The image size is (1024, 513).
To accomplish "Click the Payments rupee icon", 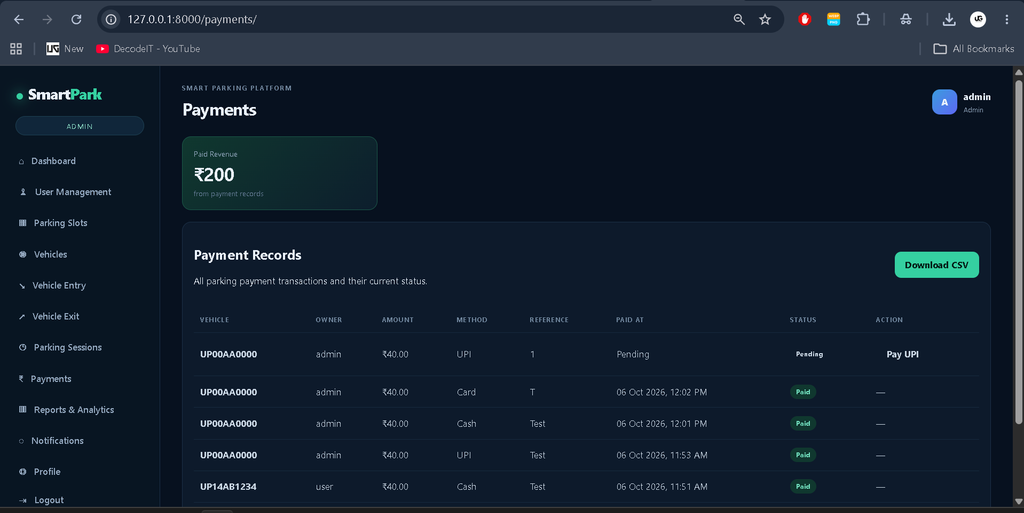I will pos(21,379).
